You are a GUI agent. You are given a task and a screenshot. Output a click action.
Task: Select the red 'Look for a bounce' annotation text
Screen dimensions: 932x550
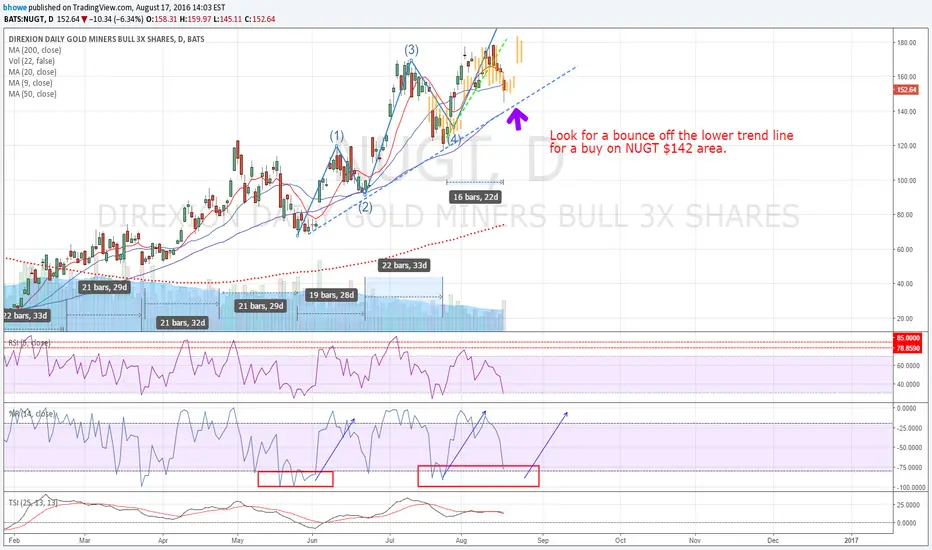(x=671, y=142)
